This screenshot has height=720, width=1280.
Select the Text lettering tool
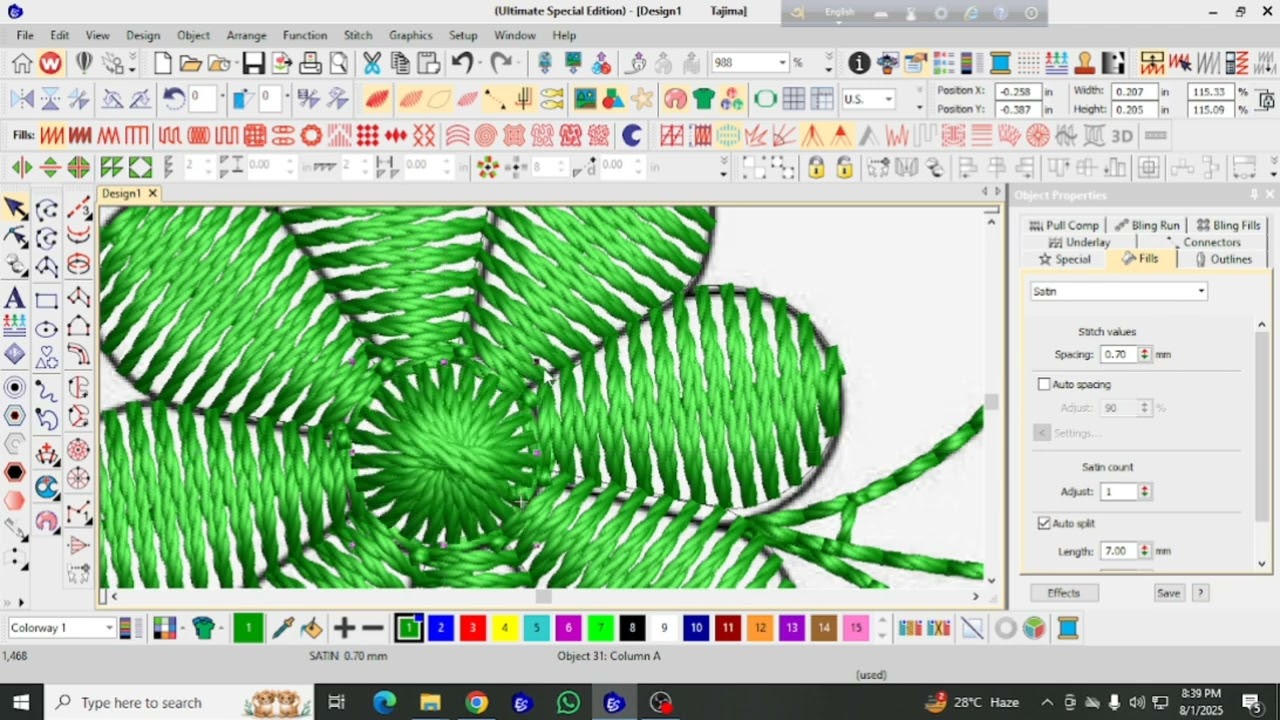tap(15, 298)
